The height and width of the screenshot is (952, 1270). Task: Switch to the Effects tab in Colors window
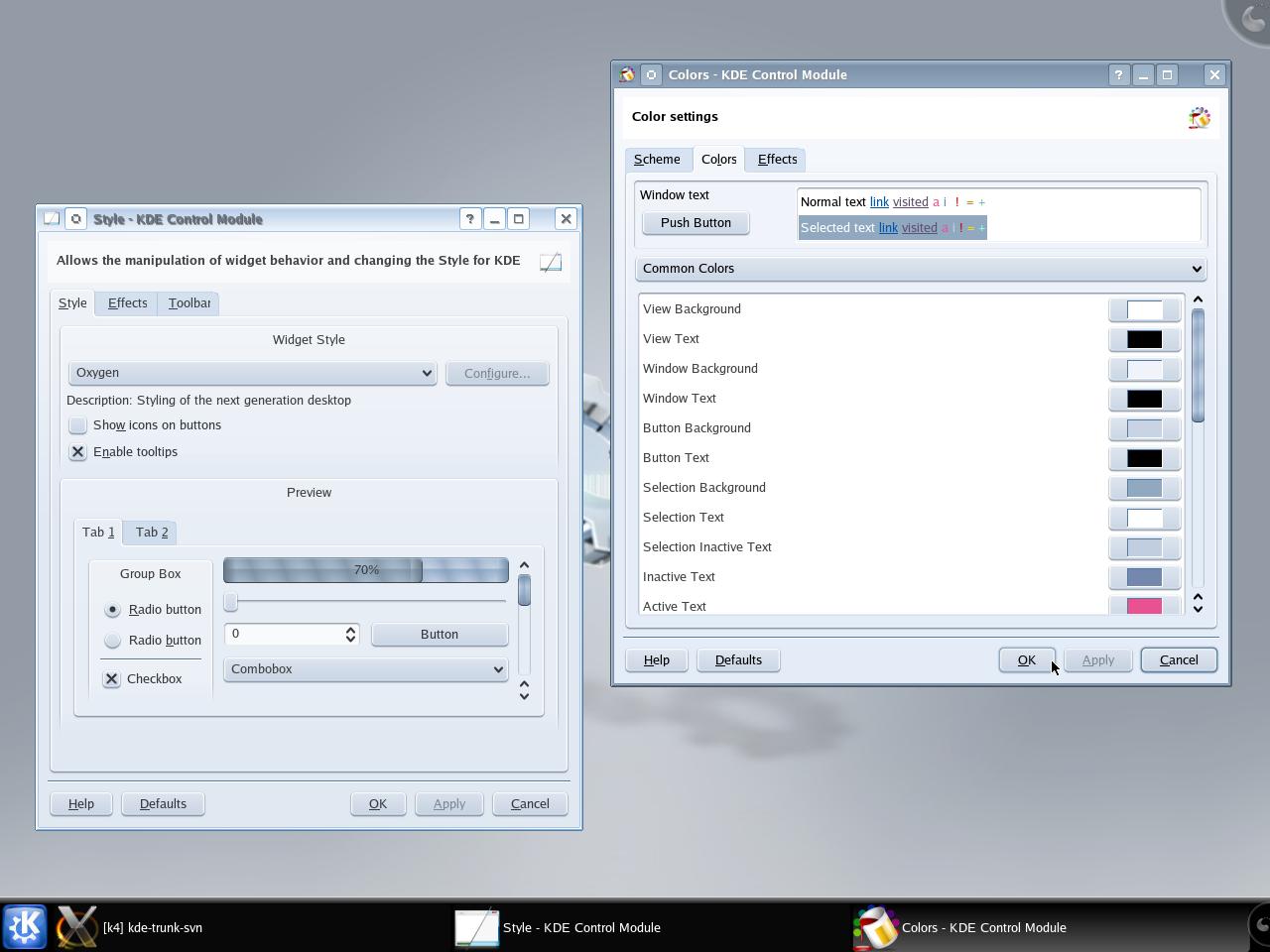pos(777,159)
